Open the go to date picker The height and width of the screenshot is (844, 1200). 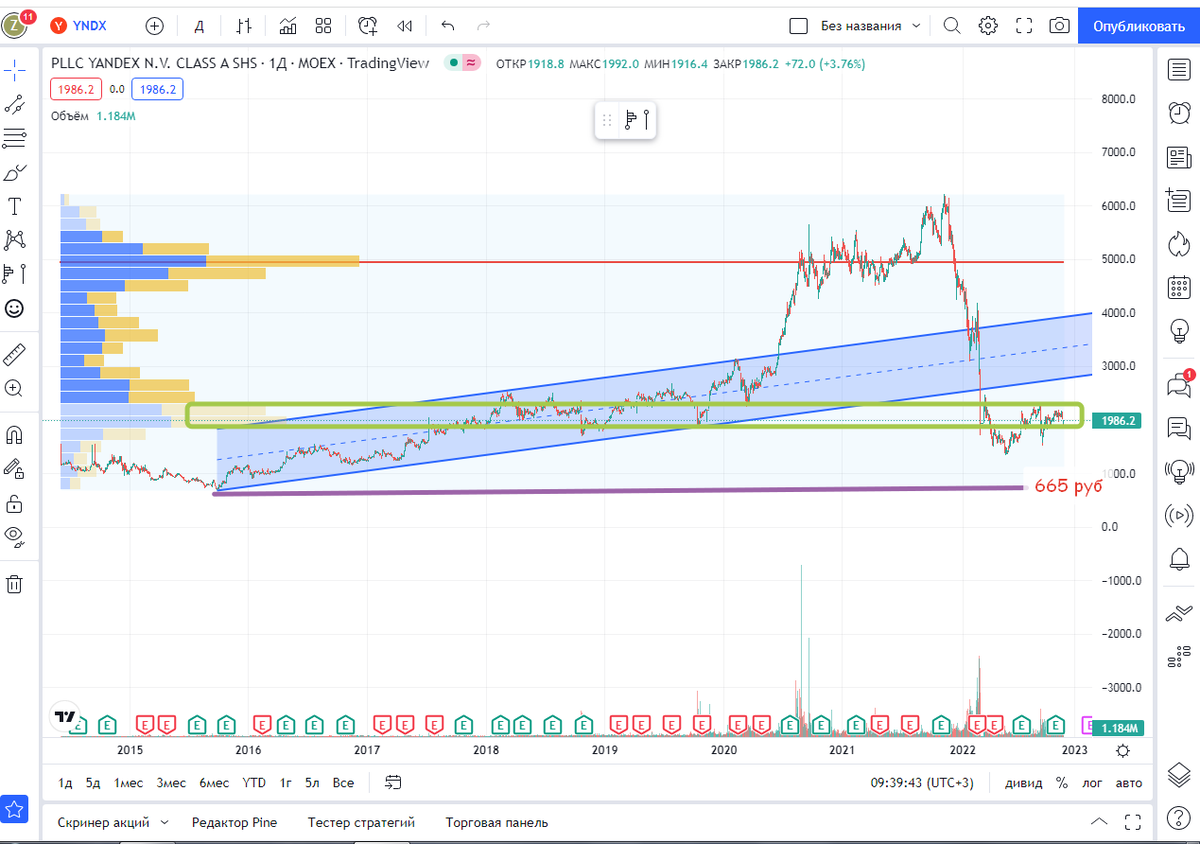pos(393,782)
